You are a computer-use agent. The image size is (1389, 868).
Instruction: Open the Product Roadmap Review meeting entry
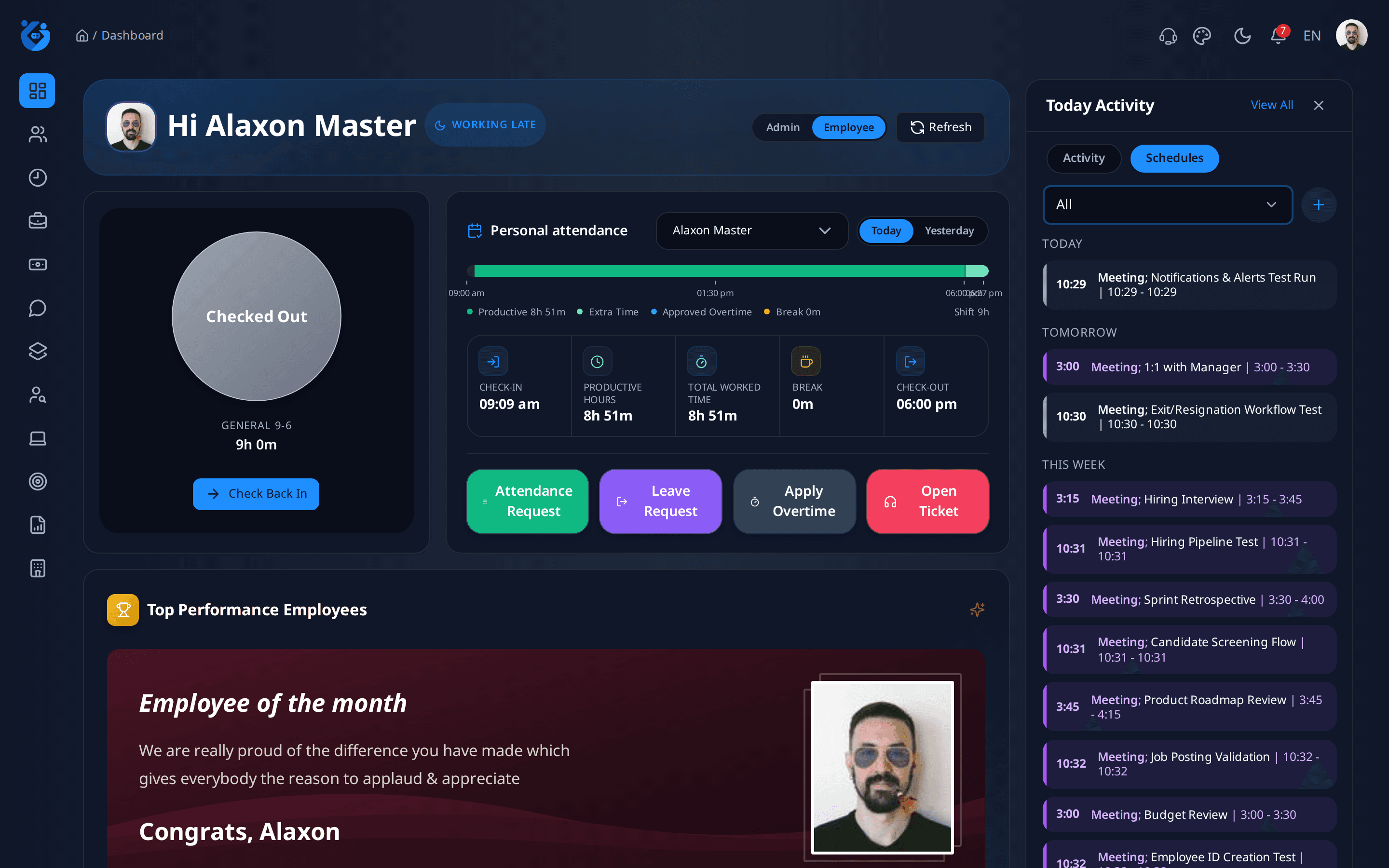click(x=1189, y=706)
